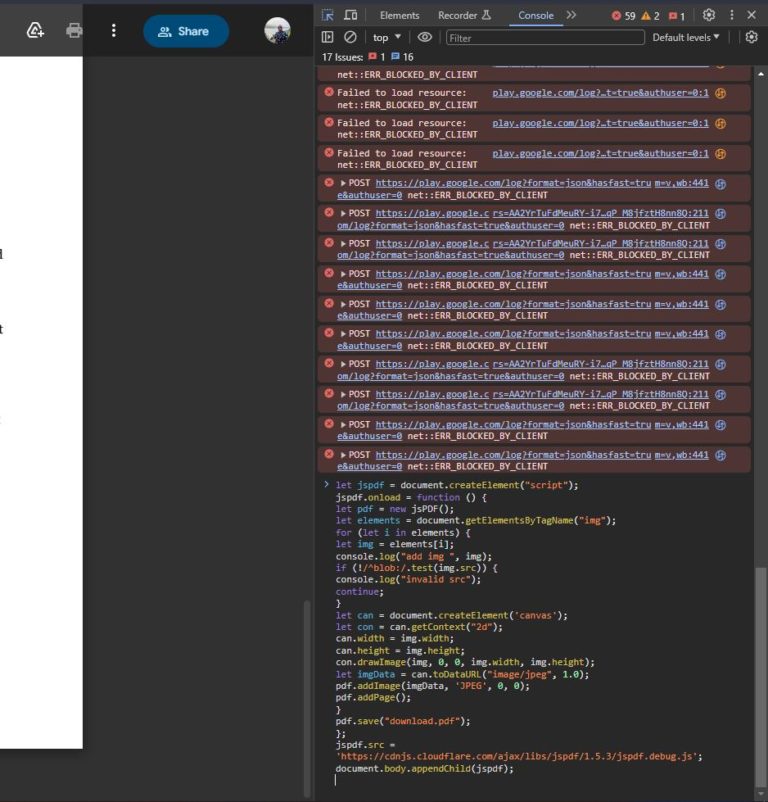Open DevTools three-dot customize menu
This screenshot has width=768, height=802.
pyautogui.click(x=731, y=15)
